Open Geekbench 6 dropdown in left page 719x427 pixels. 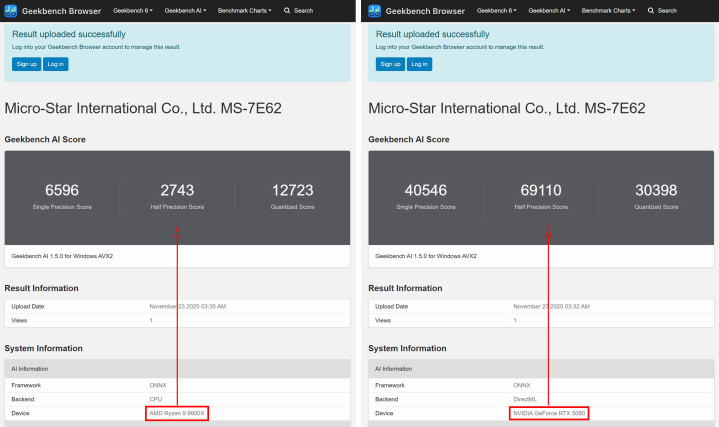(x=135, y=10)
